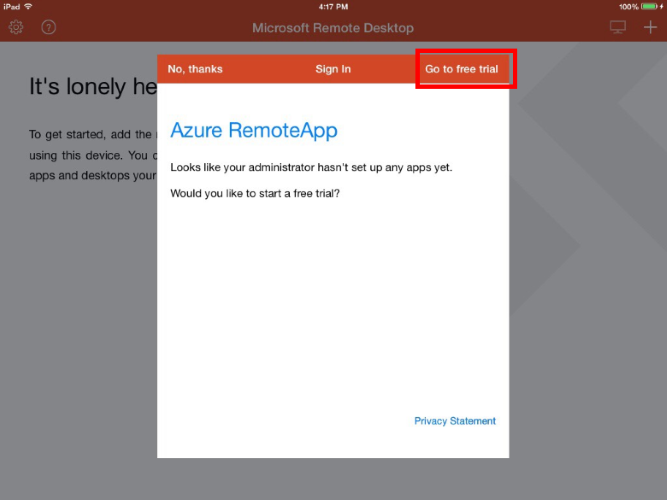Tap the iPad carrier label
Viewport: 667px width, 500px height.
coord(12,6)
